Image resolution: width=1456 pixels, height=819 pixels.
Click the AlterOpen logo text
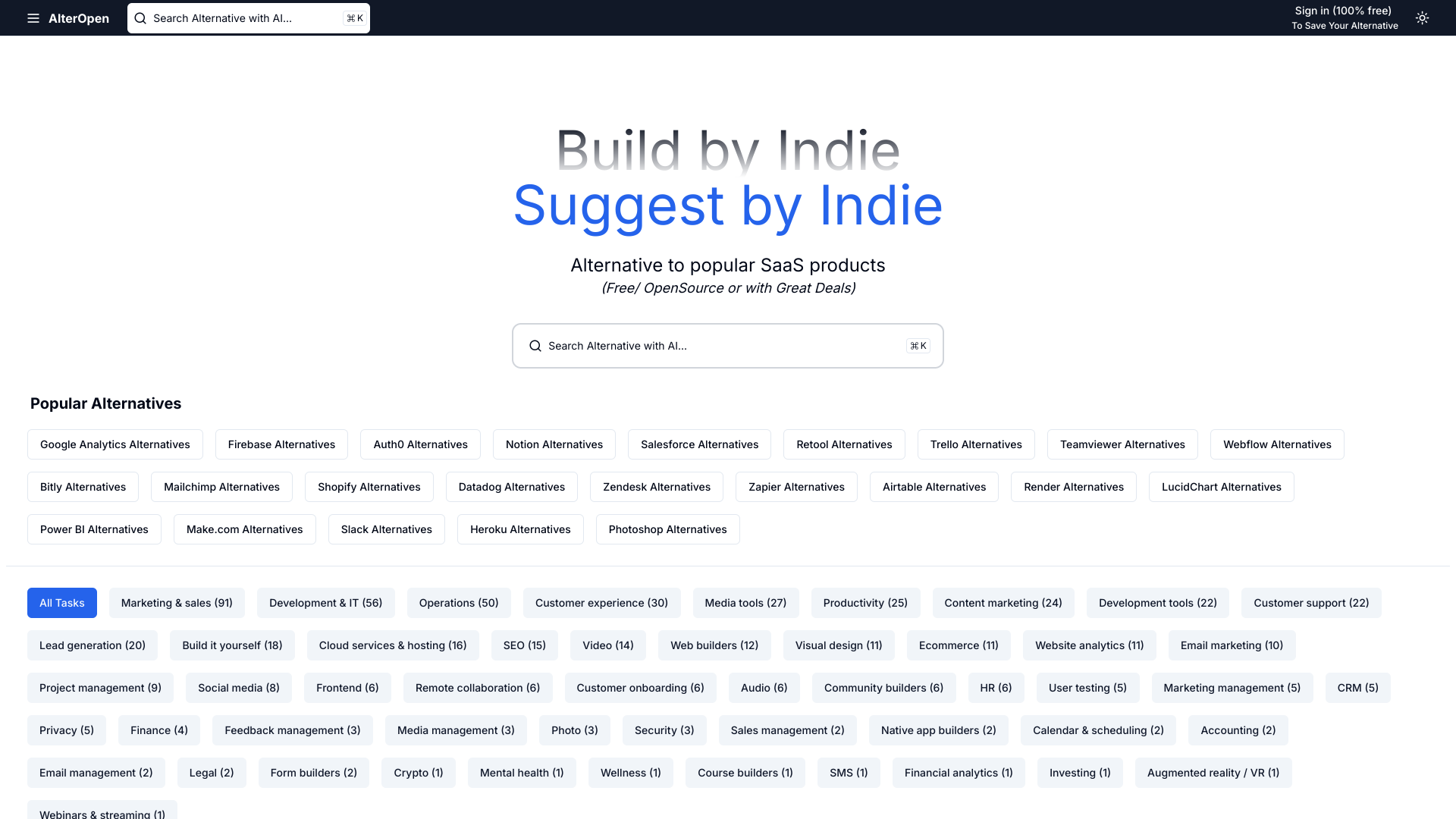coord(79,18)
